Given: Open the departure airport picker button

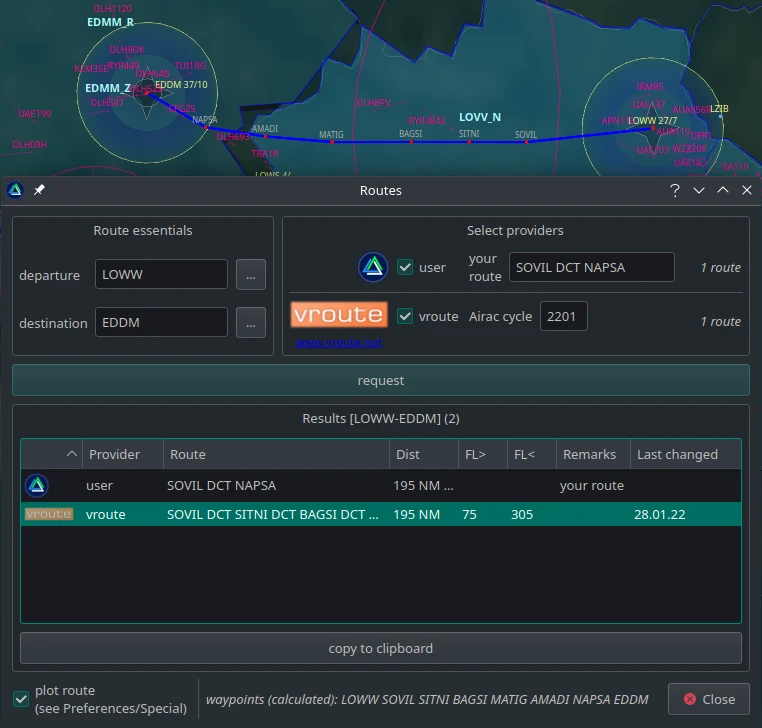Looking at the screenshot, I should (251, 275).
